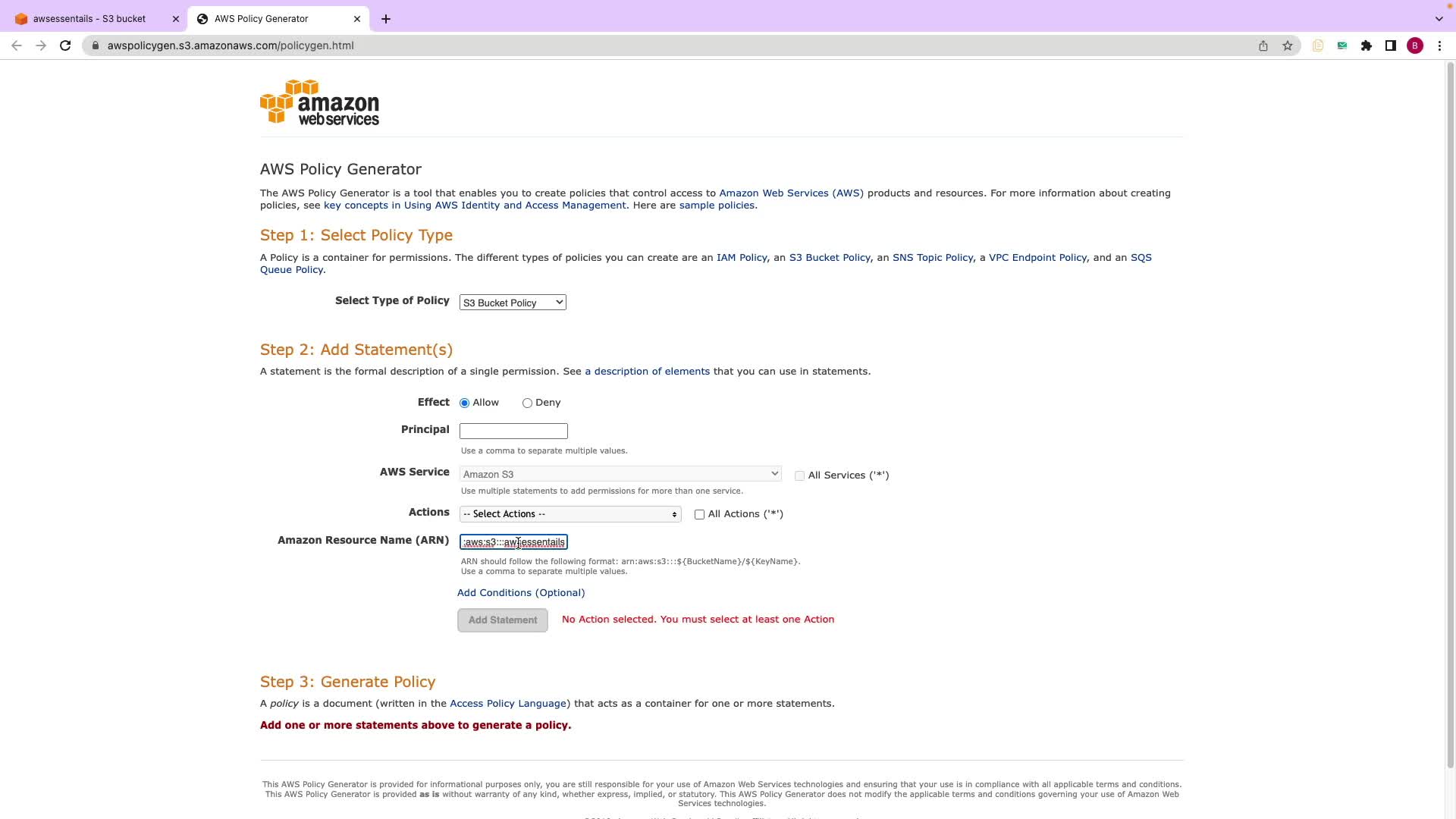Click the Amazon Resource Name ARN field
The width and height of the screenshot is (1456, 819).
(513, 542)
